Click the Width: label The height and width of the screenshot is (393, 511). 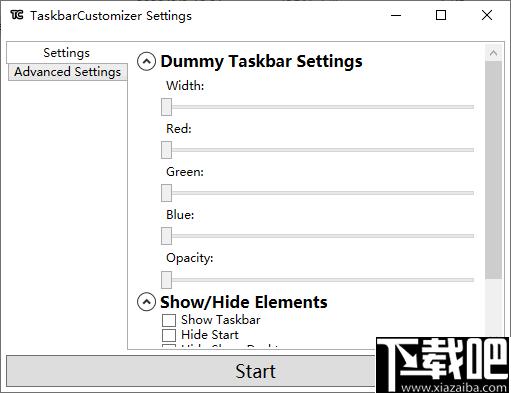[185, 86]
